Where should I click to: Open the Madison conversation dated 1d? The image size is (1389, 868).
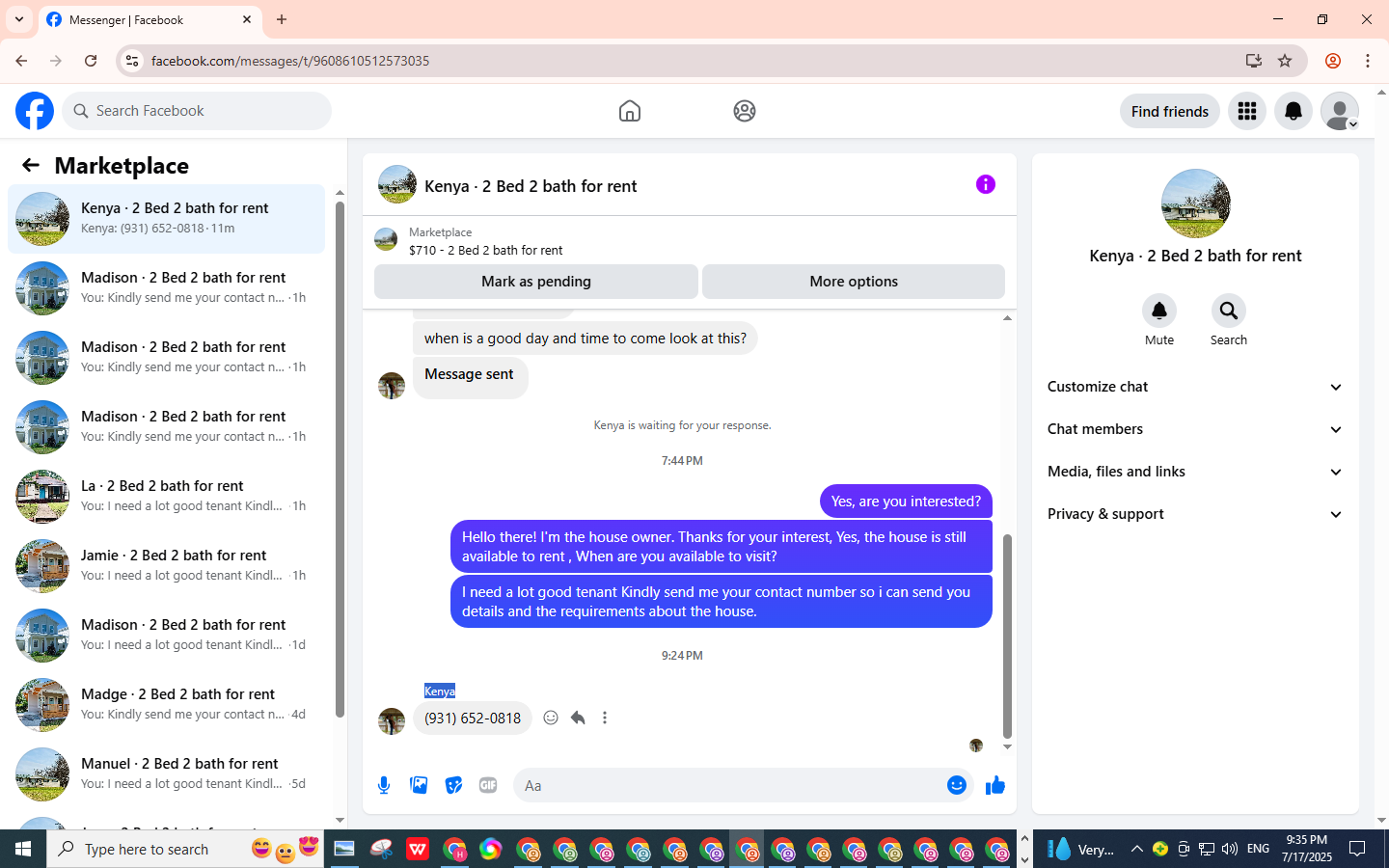[167, 636]
